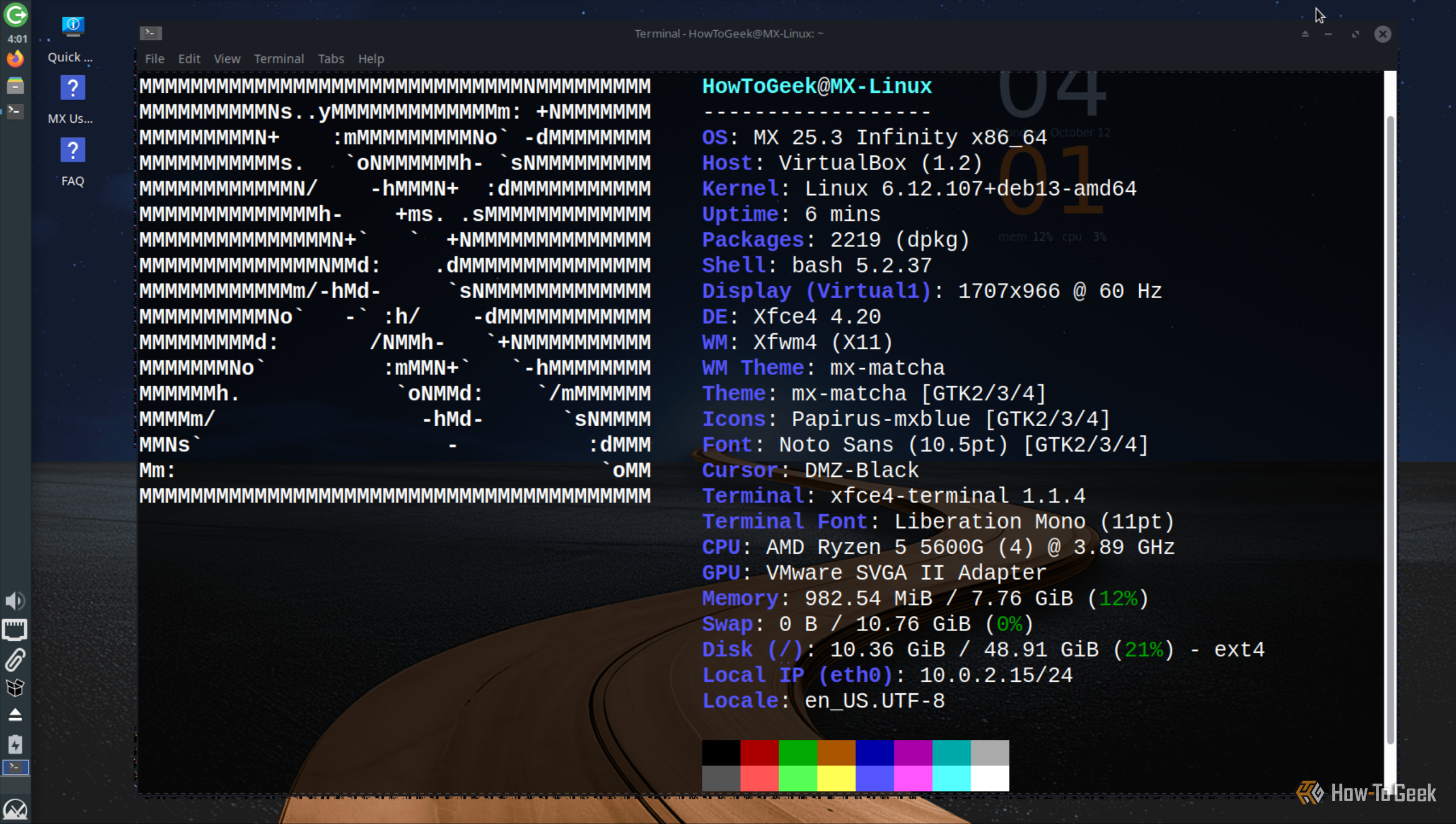Open the file manager panel launcher
1456x824 pixels.
tap(15, 86)
